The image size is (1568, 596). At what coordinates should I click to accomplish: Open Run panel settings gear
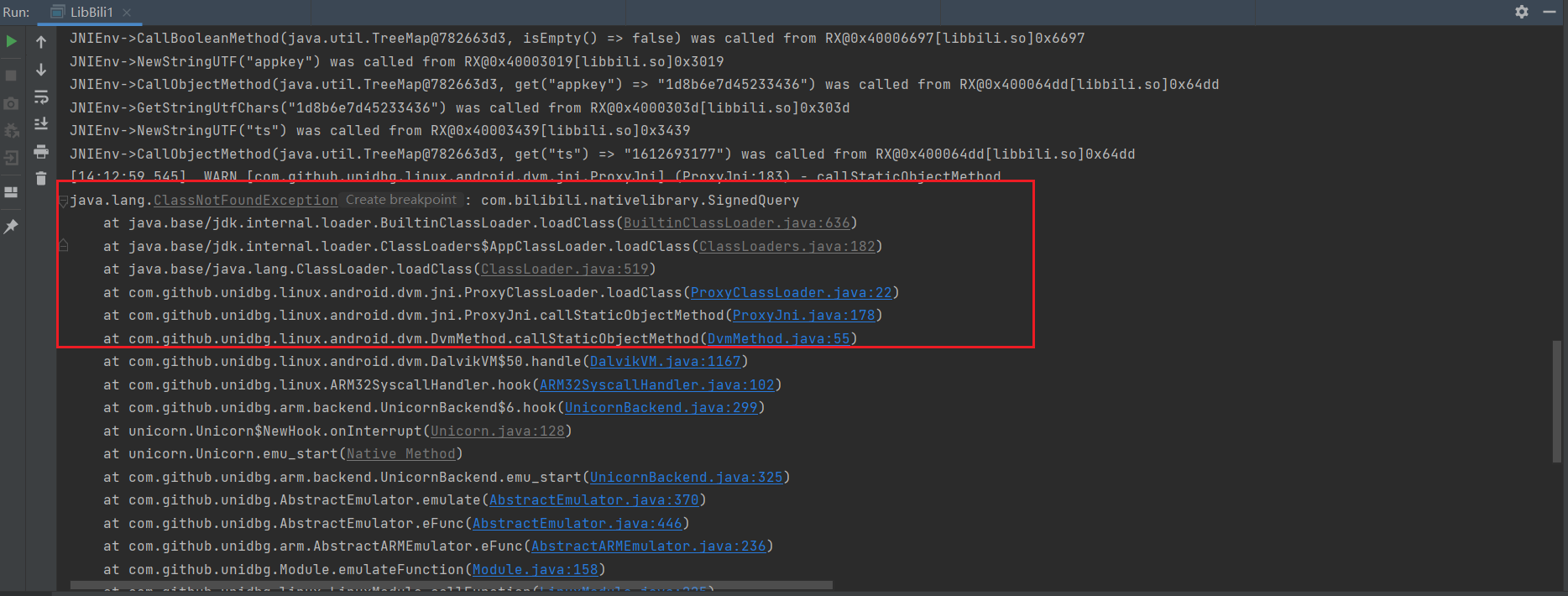[1522, 12]
